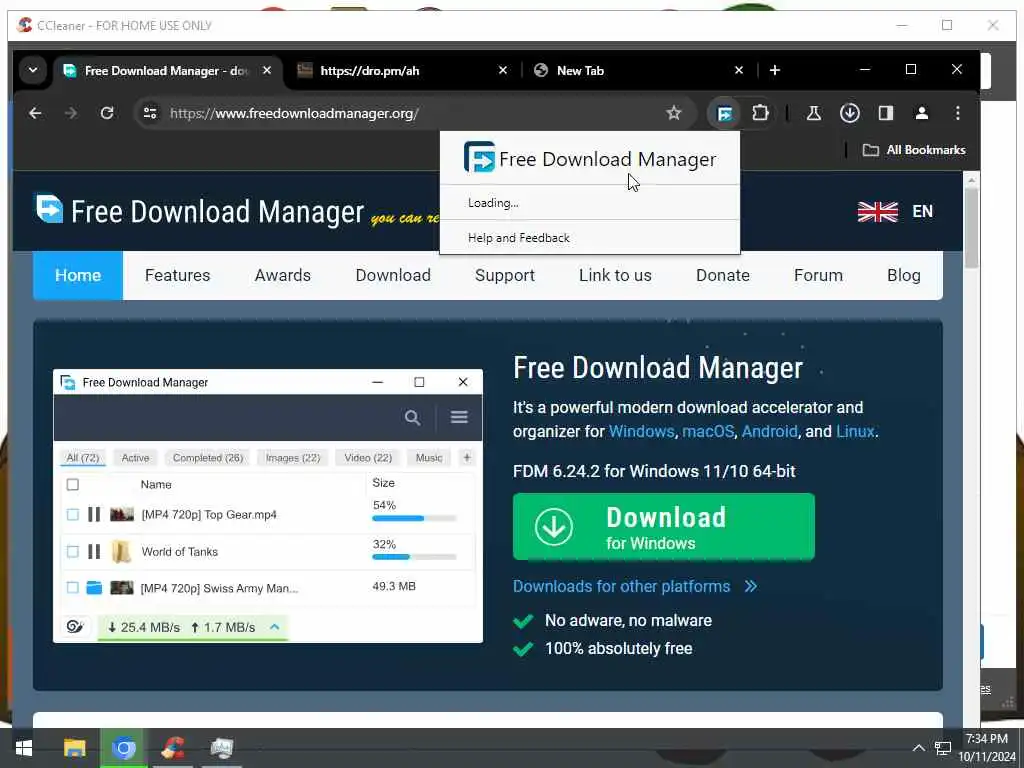Open the Chrome extensions puzzle icon

(x=760, y=113)
